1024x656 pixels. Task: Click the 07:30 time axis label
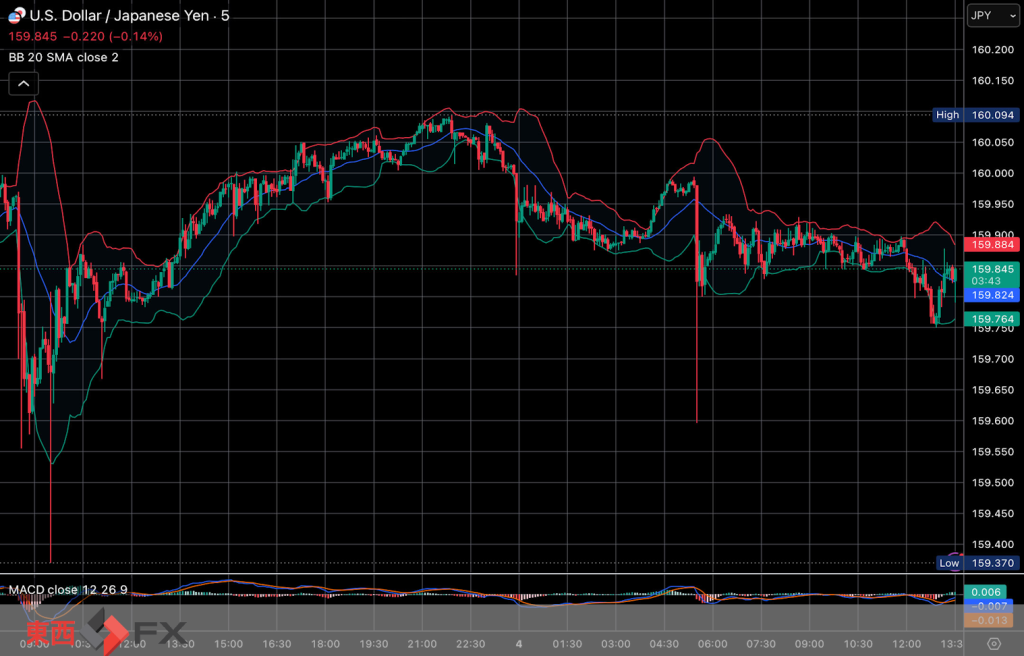click(760, 644)
